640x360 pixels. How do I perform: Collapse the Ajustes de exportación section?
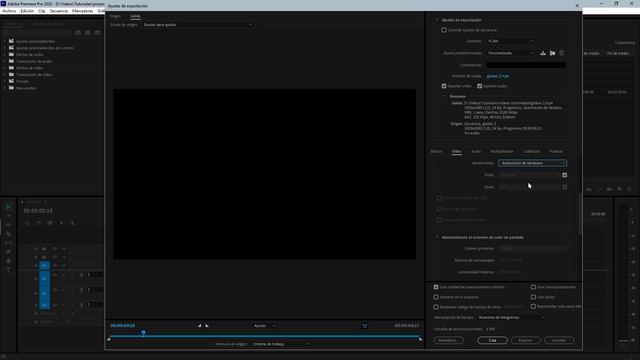click(x=437, y=20)
